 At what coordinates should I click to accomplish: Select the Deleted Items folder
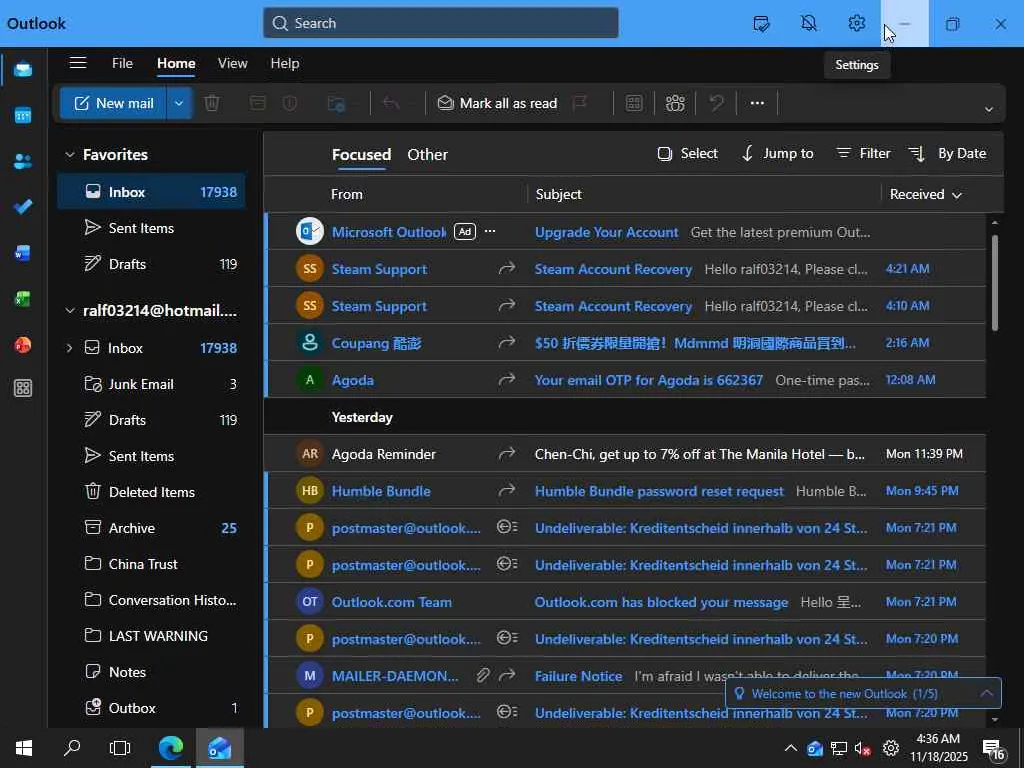tap(152, 492)
